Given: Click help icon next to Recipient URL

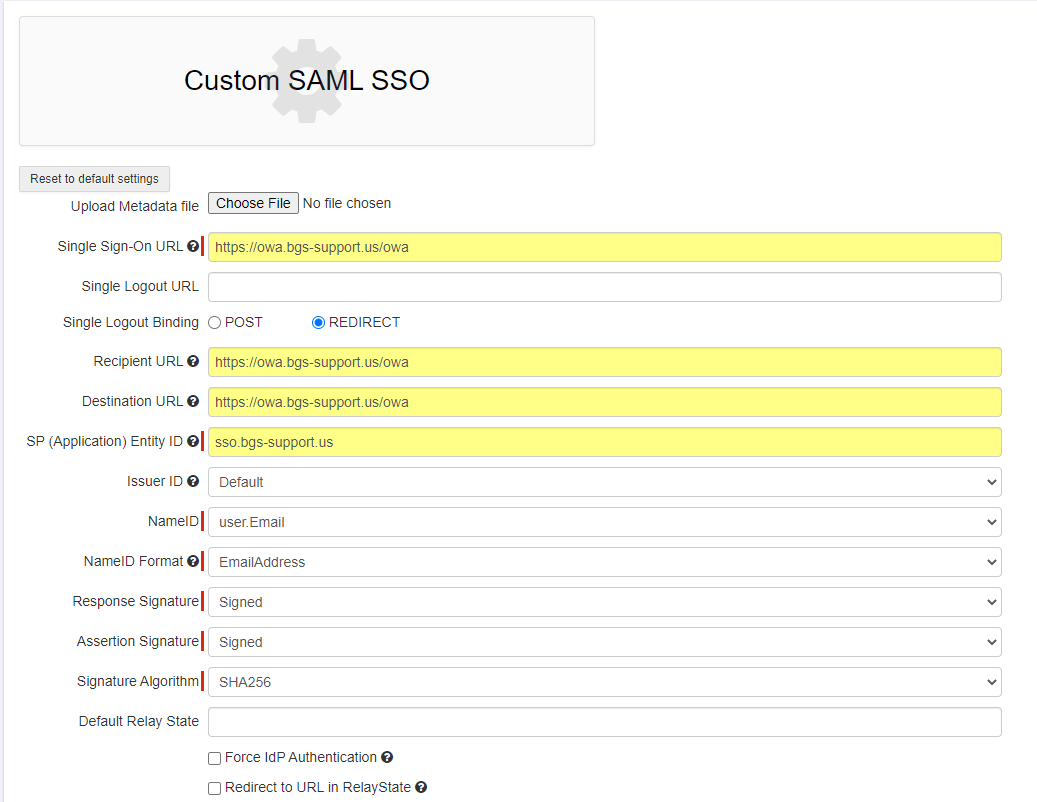Looking at the screenshot, I should pos(192,361).
